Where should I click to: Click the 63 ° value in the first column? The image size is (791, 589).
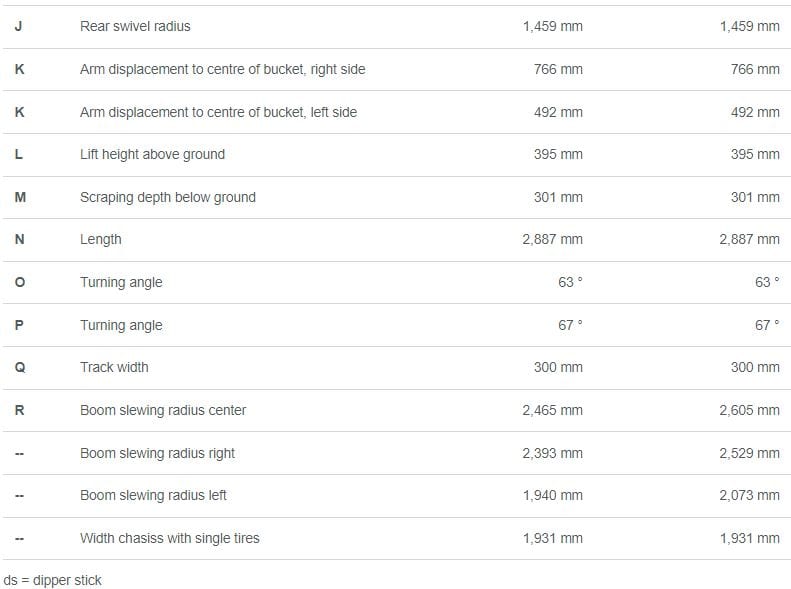coord(570,282)
